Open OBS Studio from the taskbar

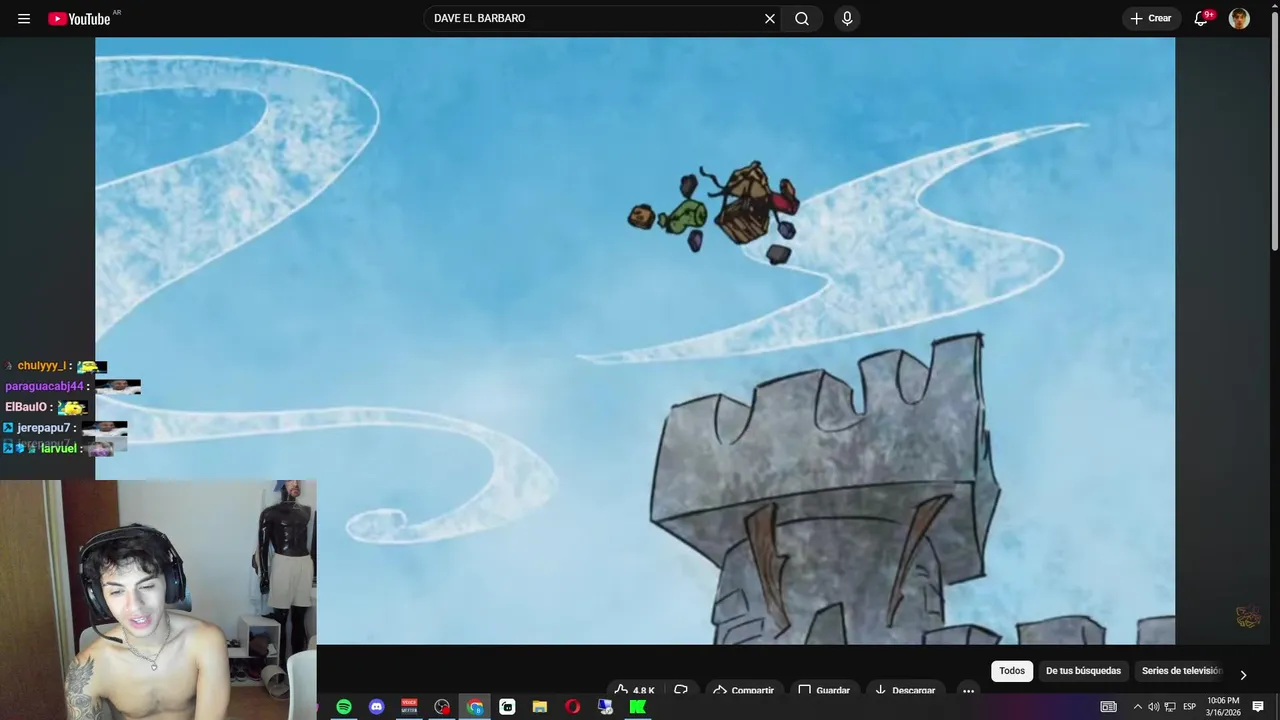click(x=442, y=707)
